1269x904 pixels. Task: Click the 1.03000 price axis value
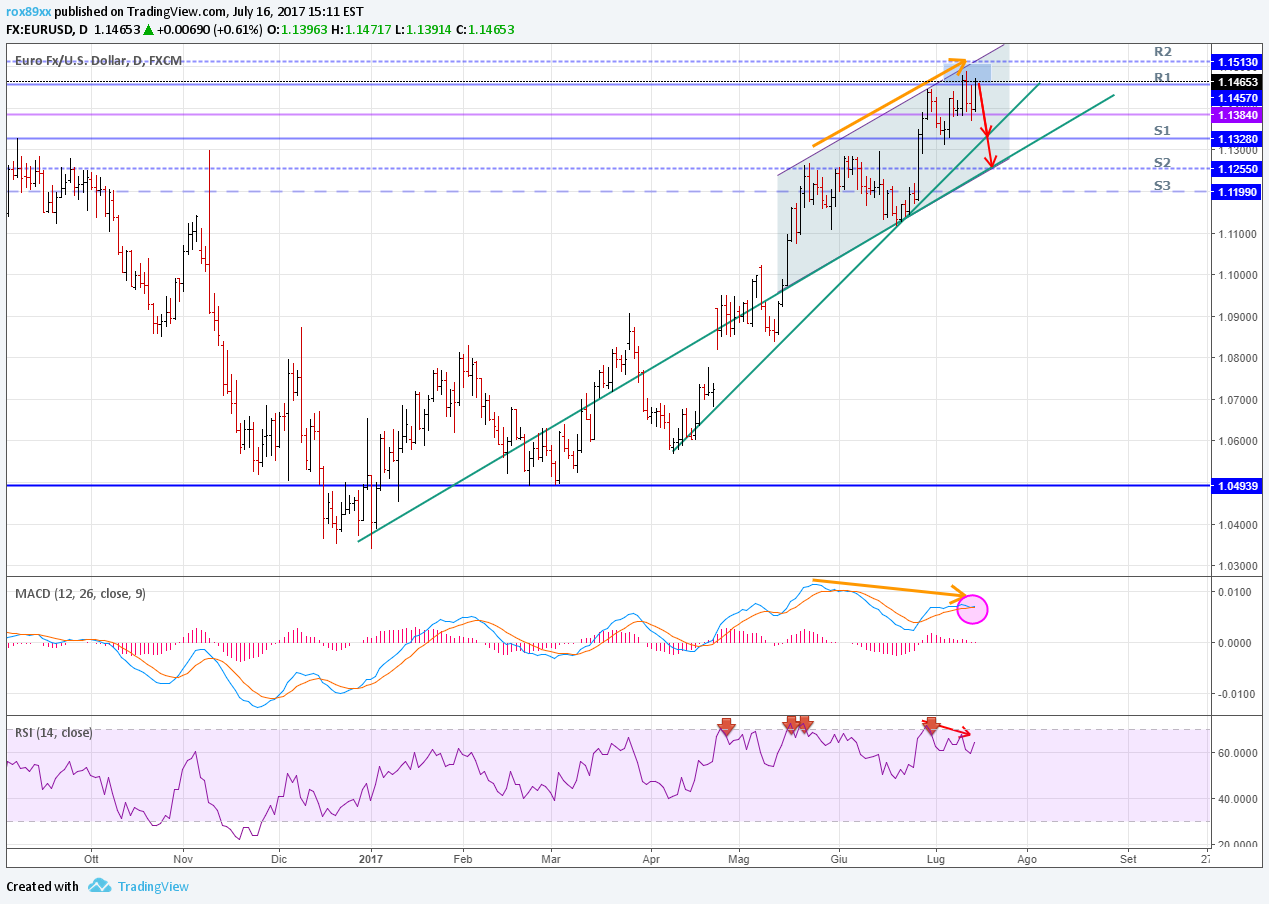(1238, 566)
